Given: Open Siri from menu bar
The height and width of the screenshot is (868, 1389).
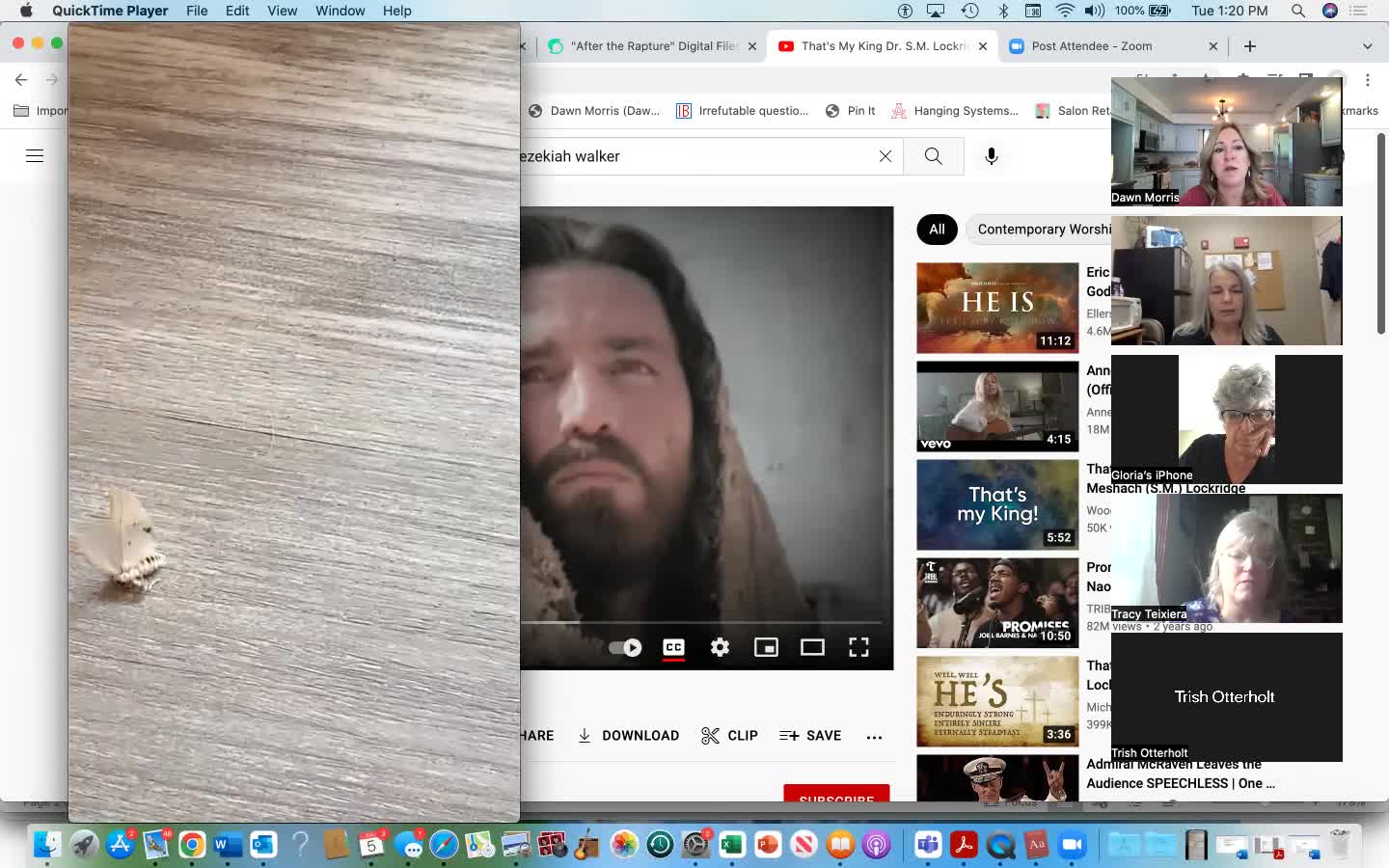Looking at the screenshot, I should tap(1330, 11).
